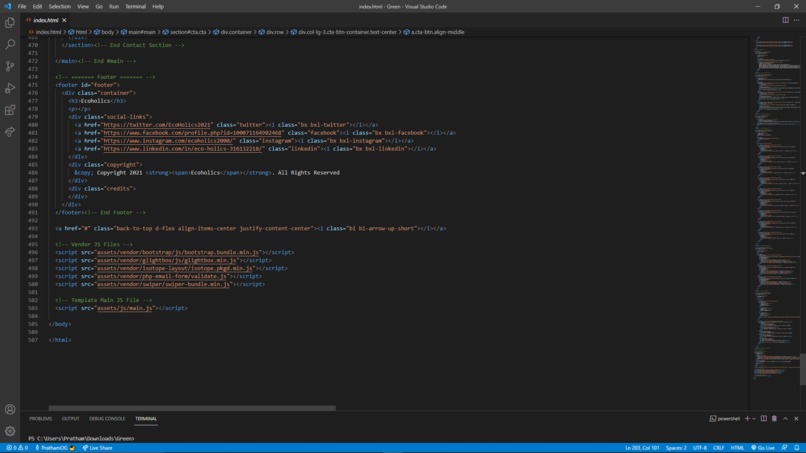Add a new terminal with plus icon
This screenshot has width=806, height=453.
(747, 419)
